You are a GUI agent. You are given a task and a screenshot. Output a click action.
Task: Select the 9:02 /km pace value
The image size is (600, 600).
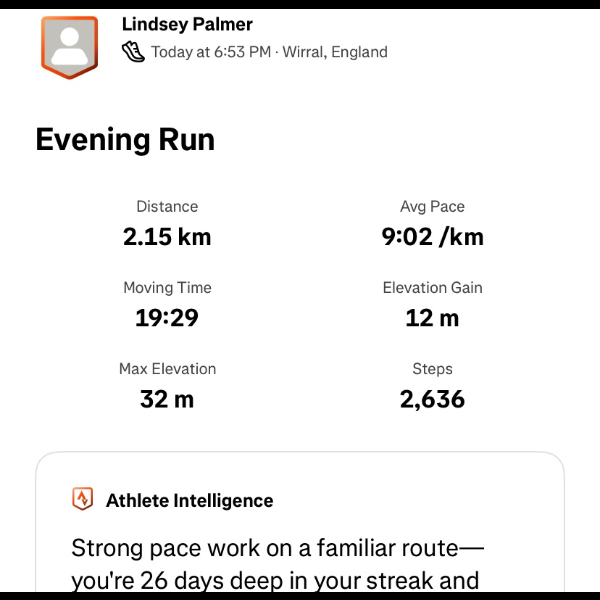click(432, 237)
